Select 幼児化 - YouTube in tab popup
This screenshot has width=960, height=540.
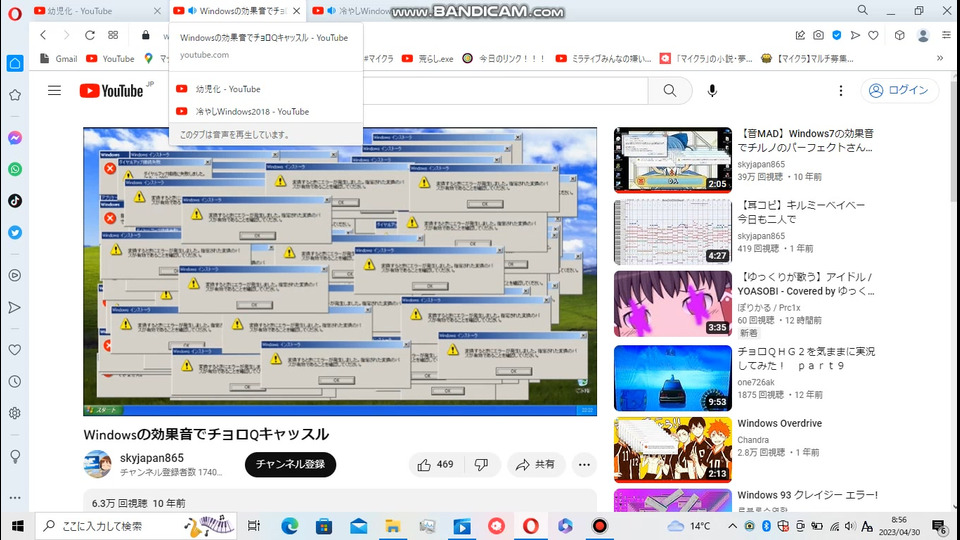pos(266,89)
